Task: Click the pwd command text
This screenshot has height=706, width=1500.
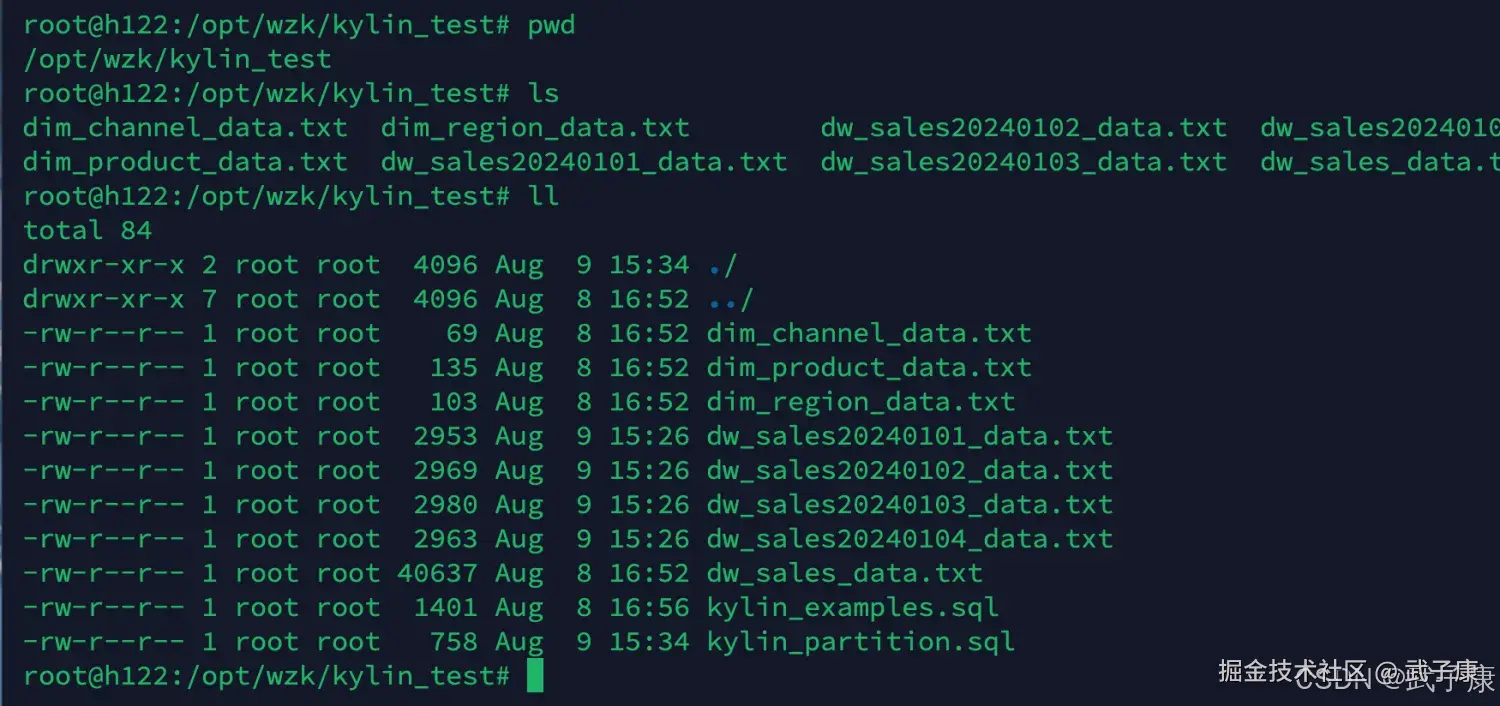Action: (x=551, y=25)
